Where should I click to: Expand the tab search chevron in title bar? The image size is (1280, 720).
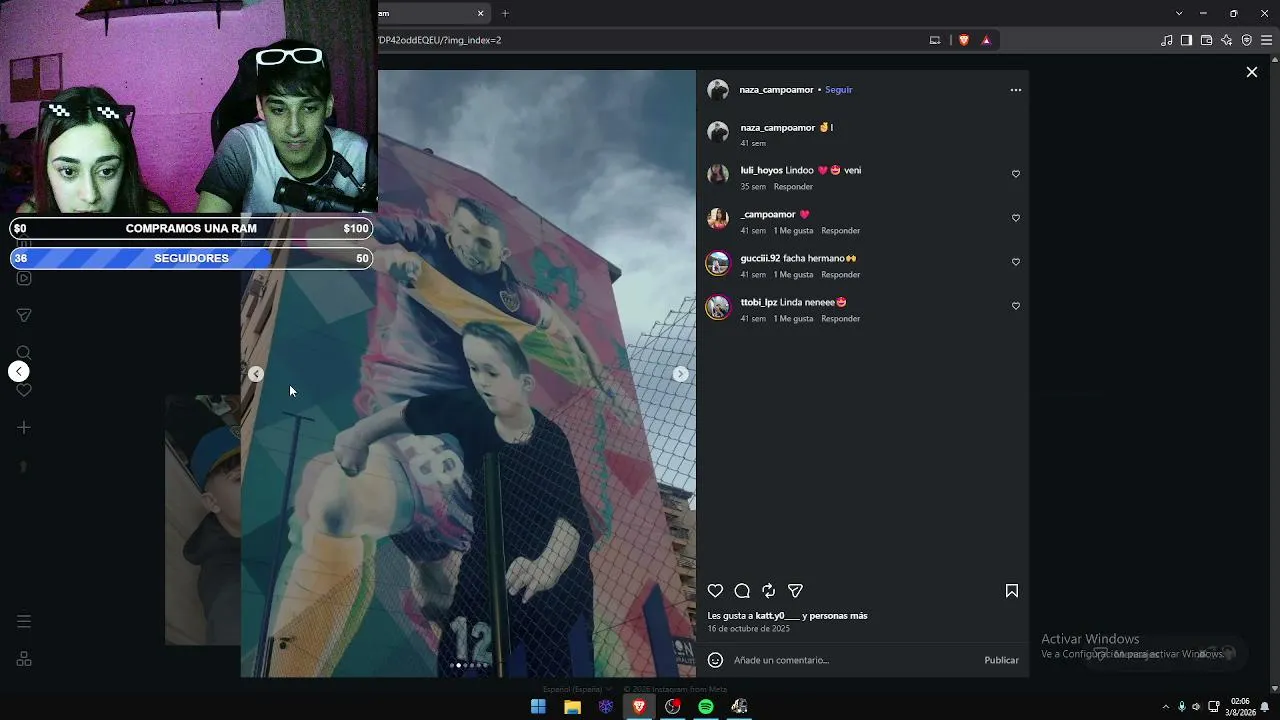pos(1179,13)
